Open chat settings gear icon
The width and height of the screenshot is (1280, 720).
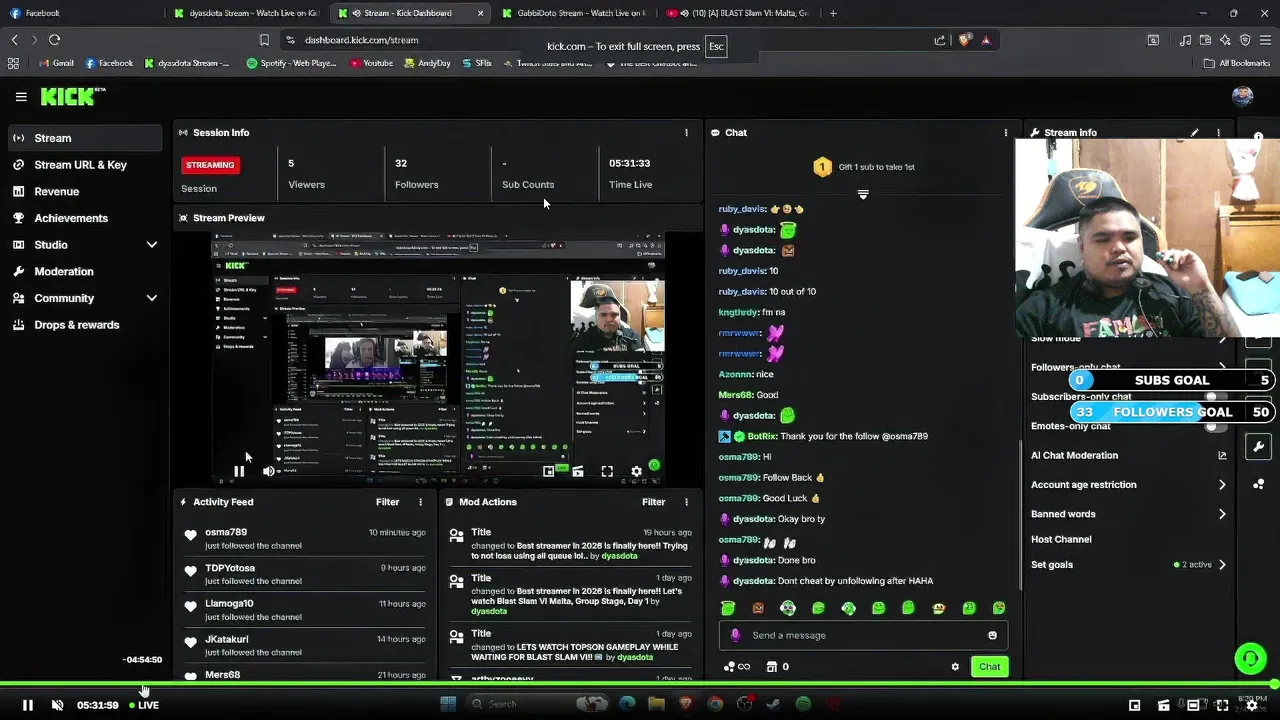(955, 667)
